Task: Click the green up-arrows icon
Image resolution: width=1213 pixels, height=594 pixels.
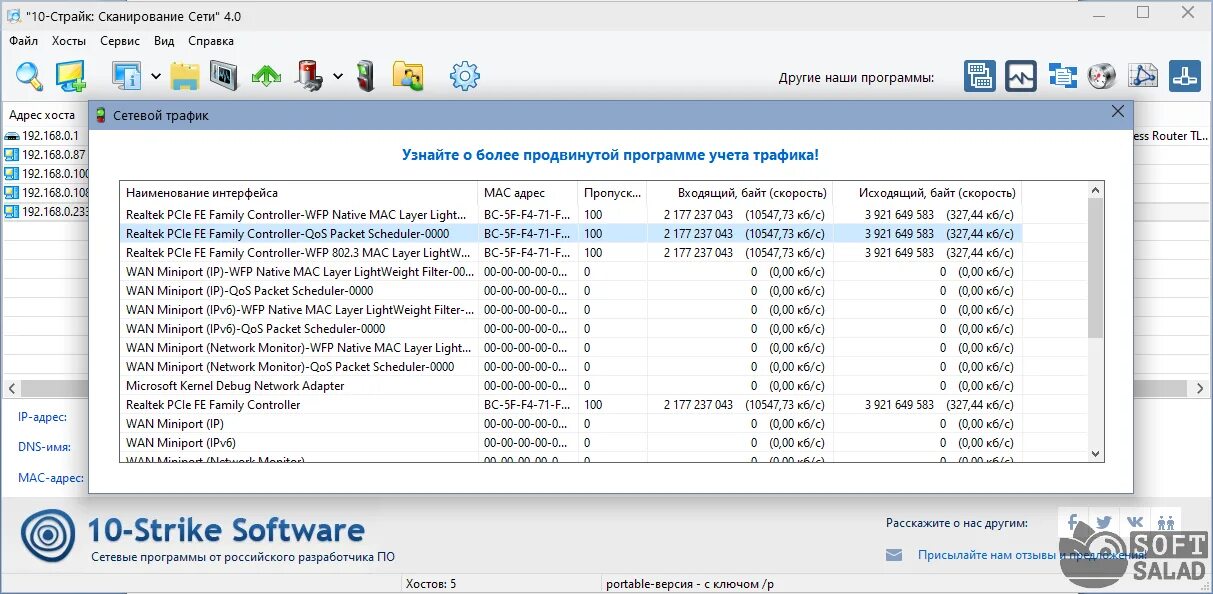Action: tap(266, 76)
